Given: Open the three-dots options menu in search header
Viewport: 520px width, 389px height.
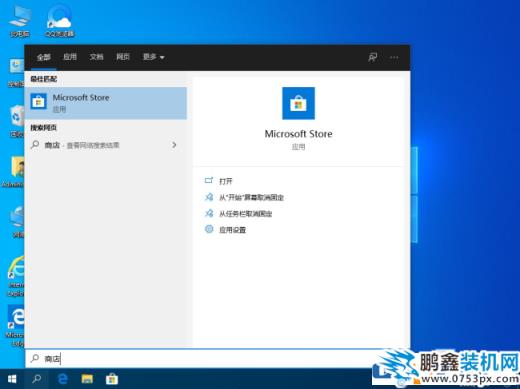Looking at the screenshot, I should [x=394, y=57].
